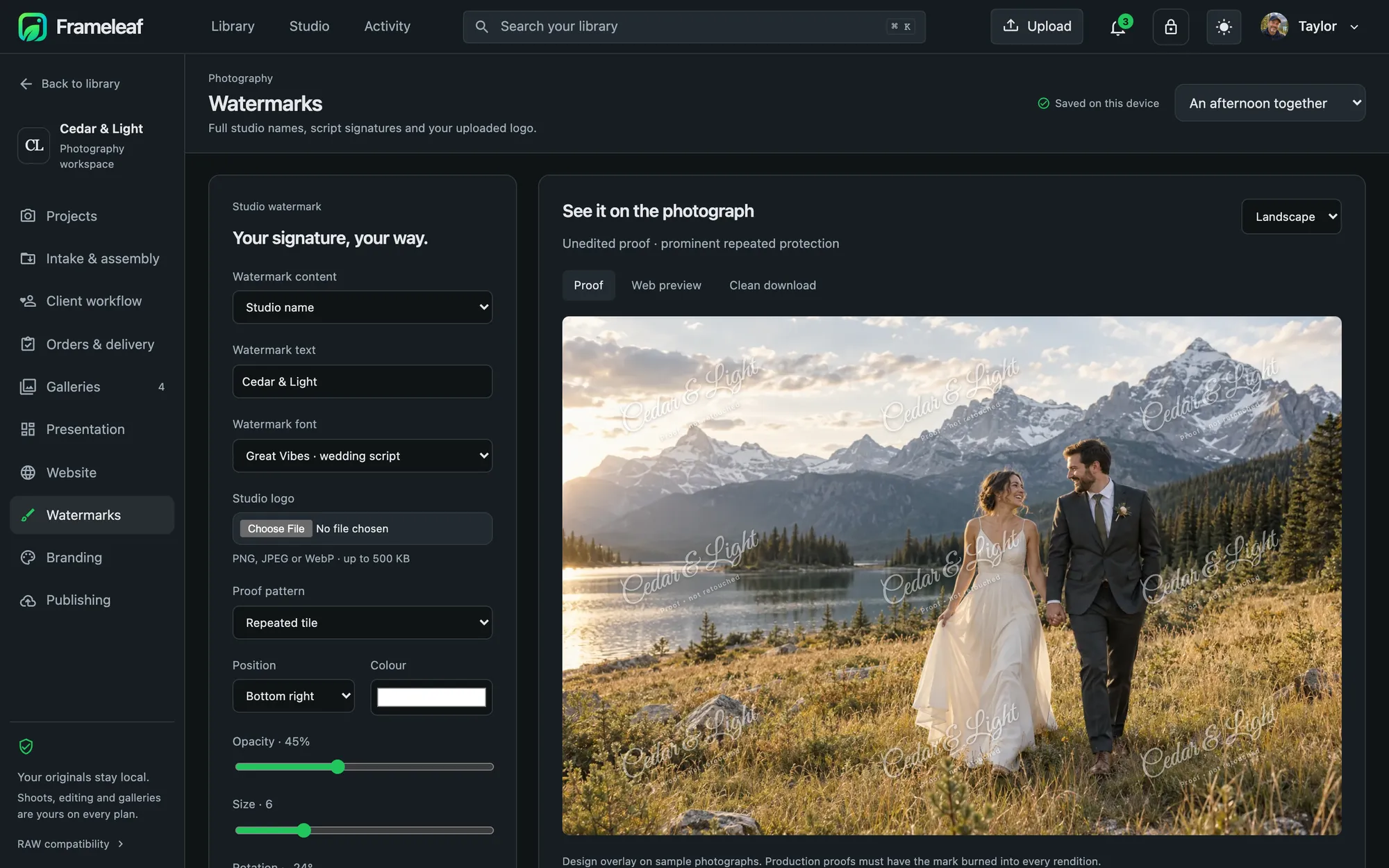
Task: Open the Proof pattern dropdown
Action: tap(363, 623)
